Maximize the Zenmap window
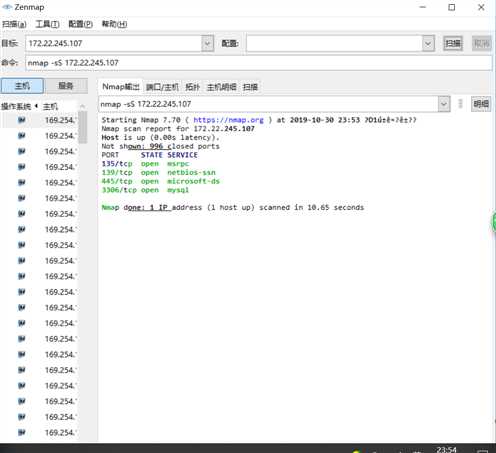The height and width of the screenshot is (453, 496). click(x=452, y=7)
